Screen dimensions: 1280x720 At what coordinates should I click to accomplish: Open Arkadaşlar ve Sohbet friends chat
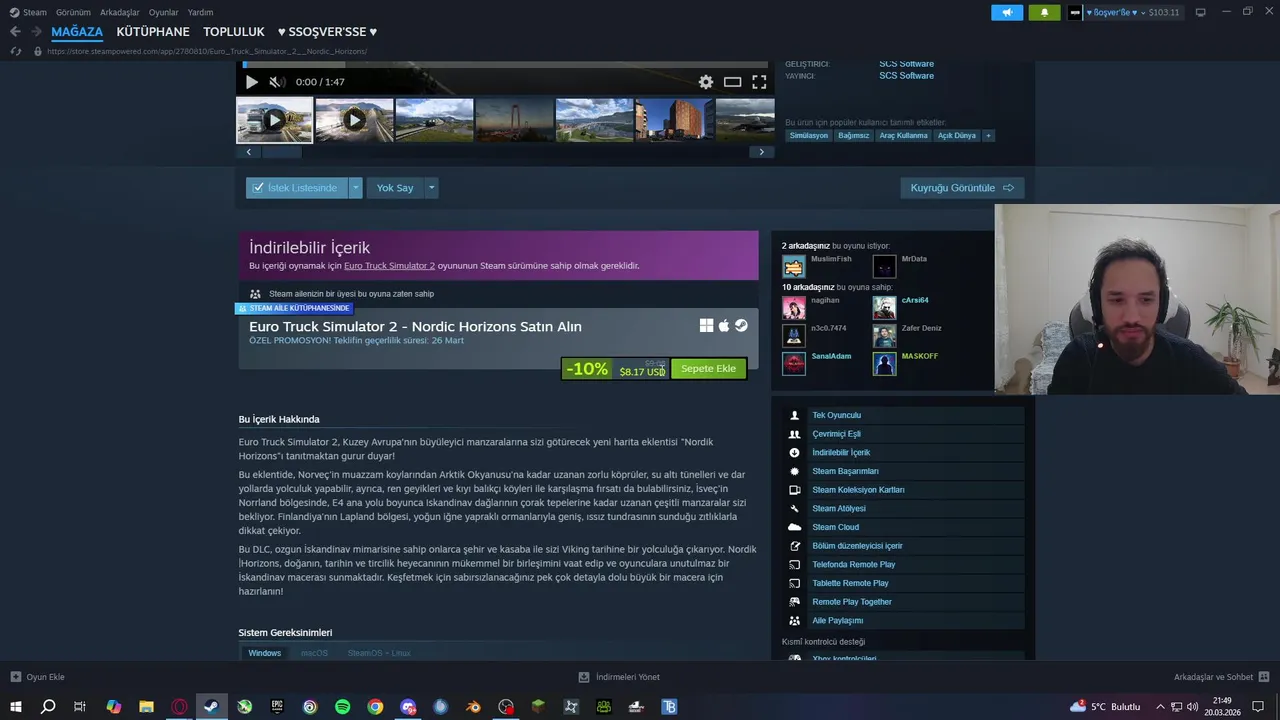pos(1221,677)
